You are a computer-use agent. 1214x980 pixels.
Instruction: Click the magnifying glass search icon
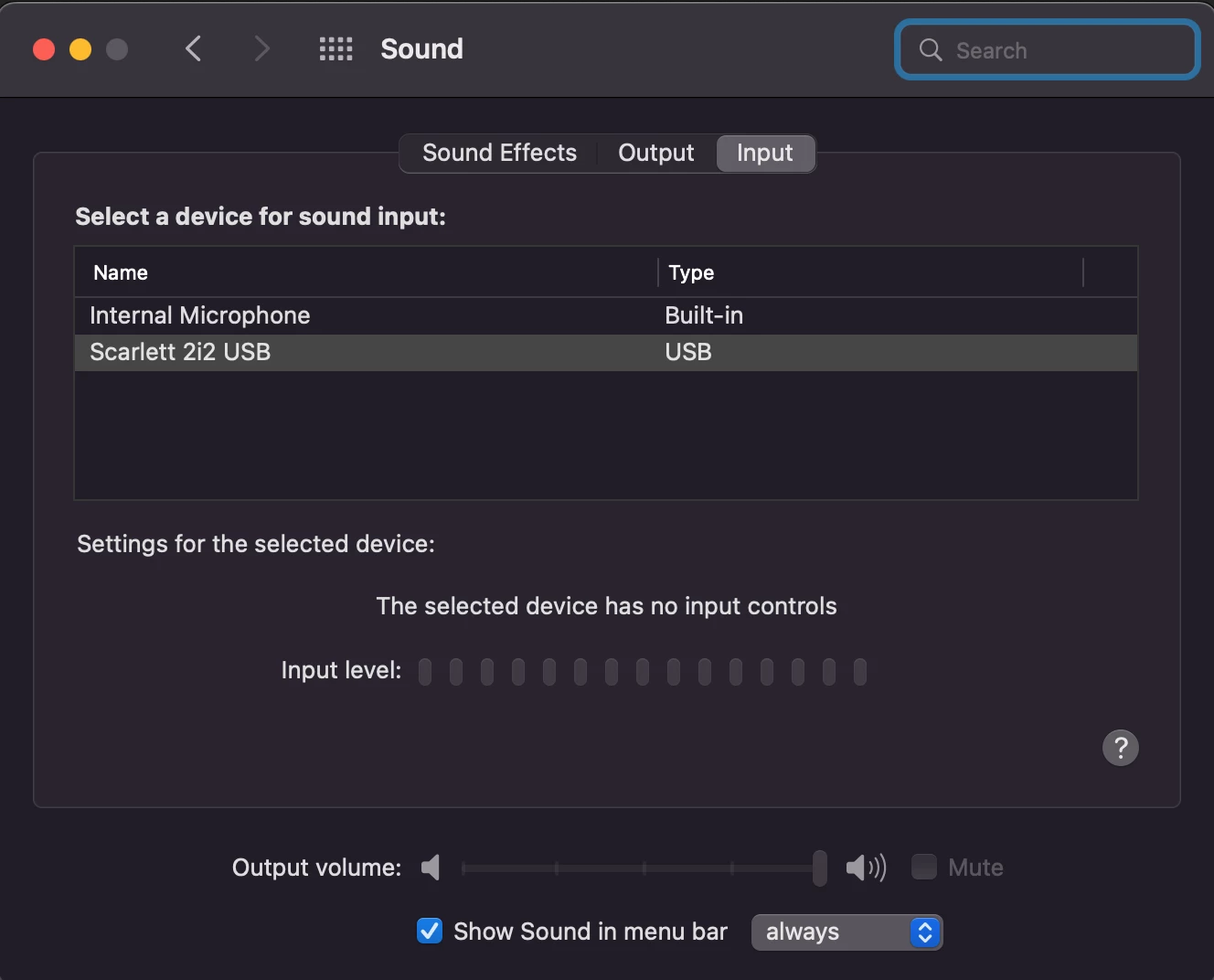coord(931,49)
